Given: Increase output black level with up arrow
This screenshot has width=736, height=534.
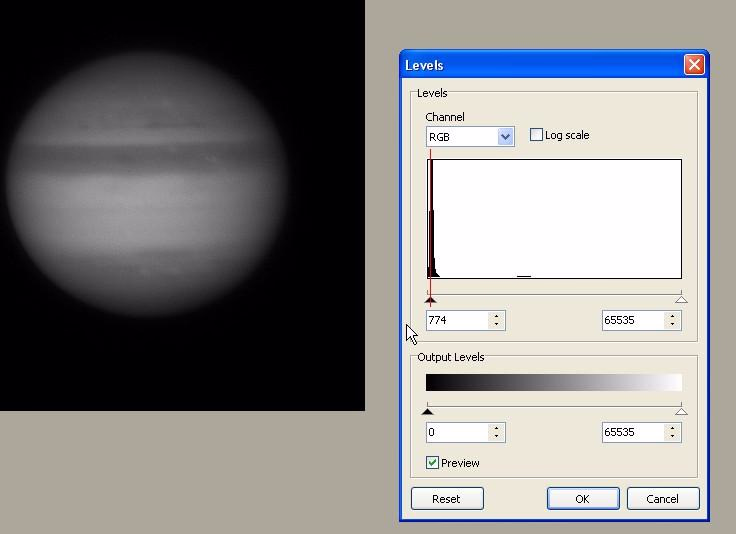Looking at the screenshot, I should (496, 428).
